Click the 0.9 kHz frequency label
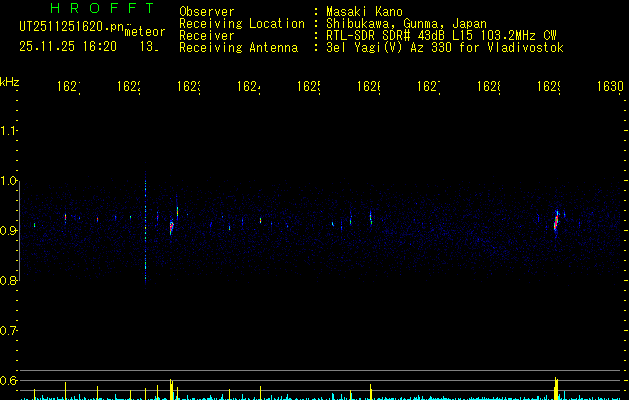Image resolution: width=629 pixels, height=400 pixels. point(8,230)
